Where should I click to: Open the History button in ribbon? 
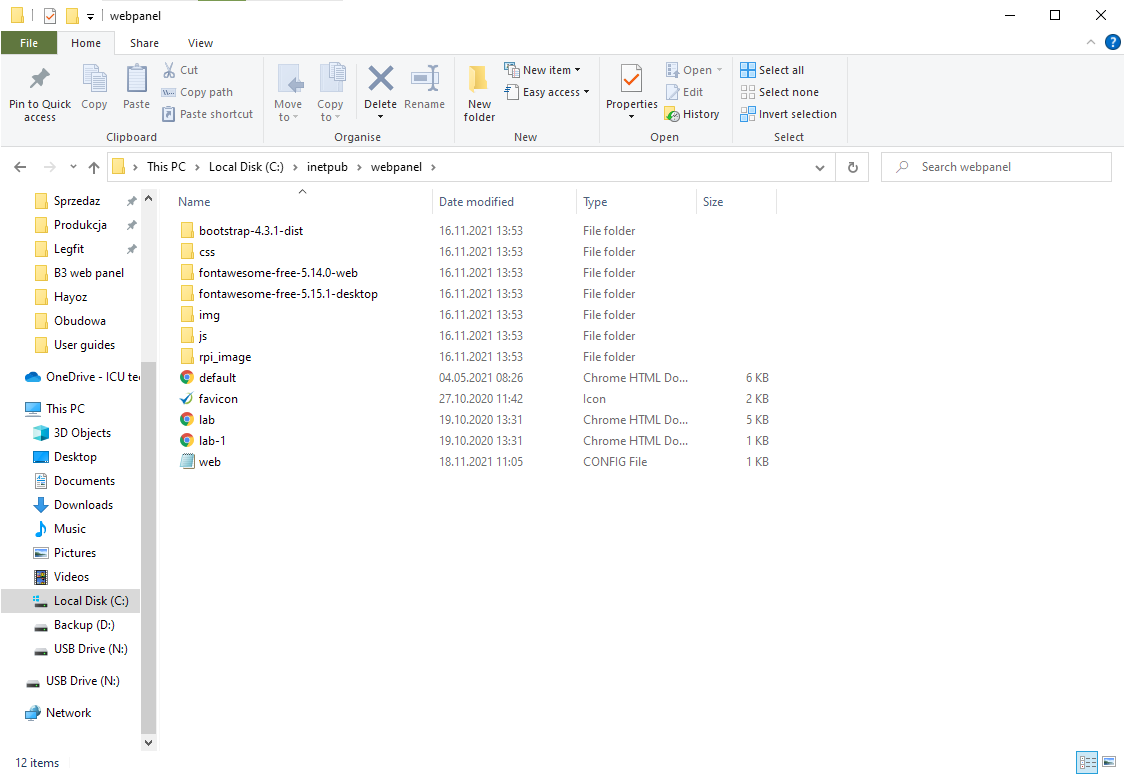[692, 114]
